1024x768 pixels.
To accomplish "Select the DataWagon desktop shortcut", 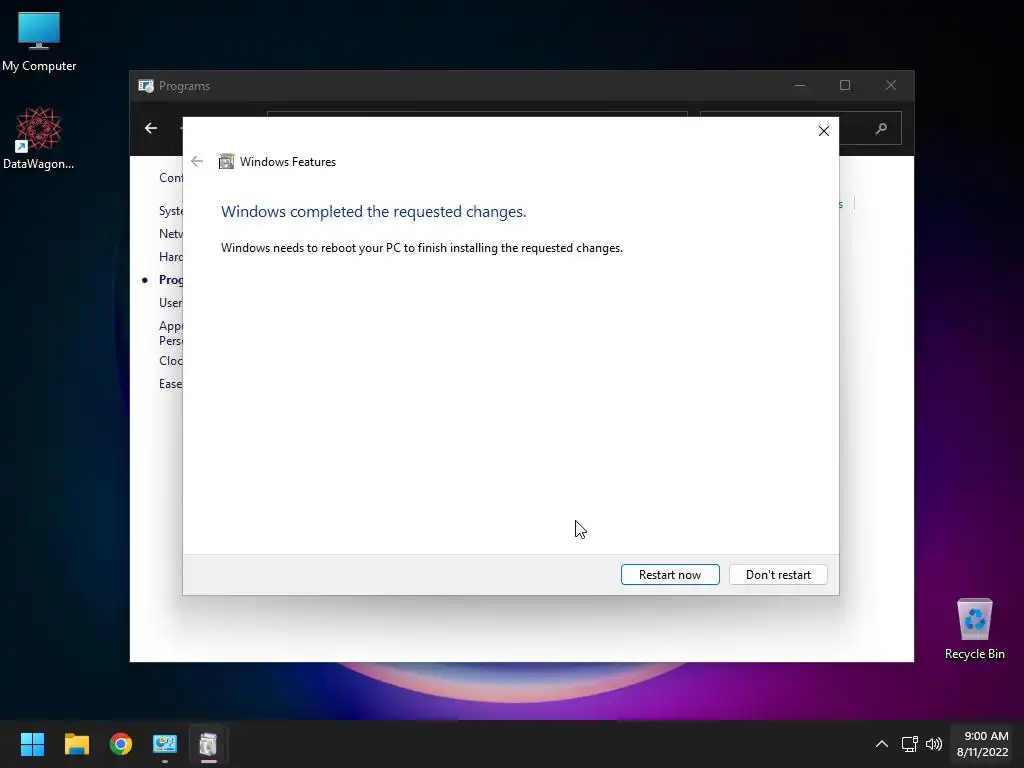I will [x=39, y=138].
